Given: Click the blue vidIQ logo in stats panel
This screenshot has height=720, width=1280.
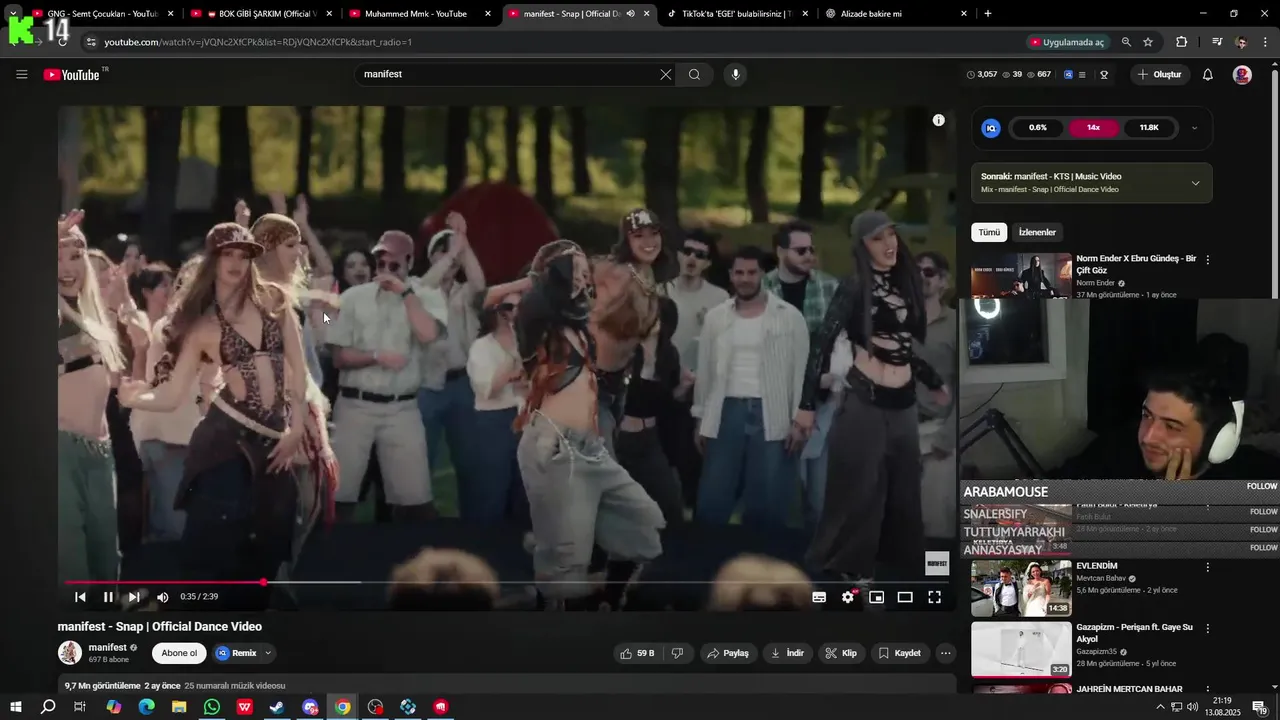Looking at the screenshot, I should [x=991, y=128].
